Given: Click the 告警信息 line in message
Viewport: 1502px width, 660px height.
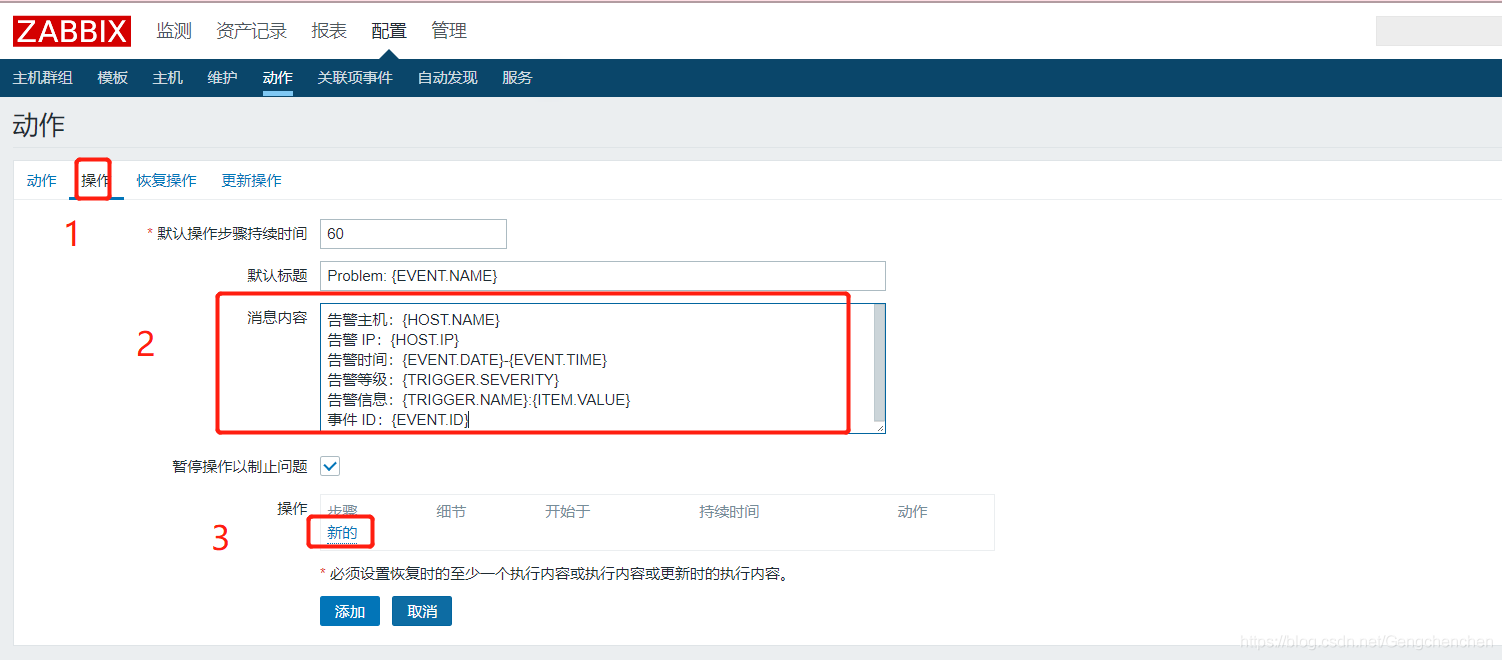Looking at the screenshot, I should 479,399.
